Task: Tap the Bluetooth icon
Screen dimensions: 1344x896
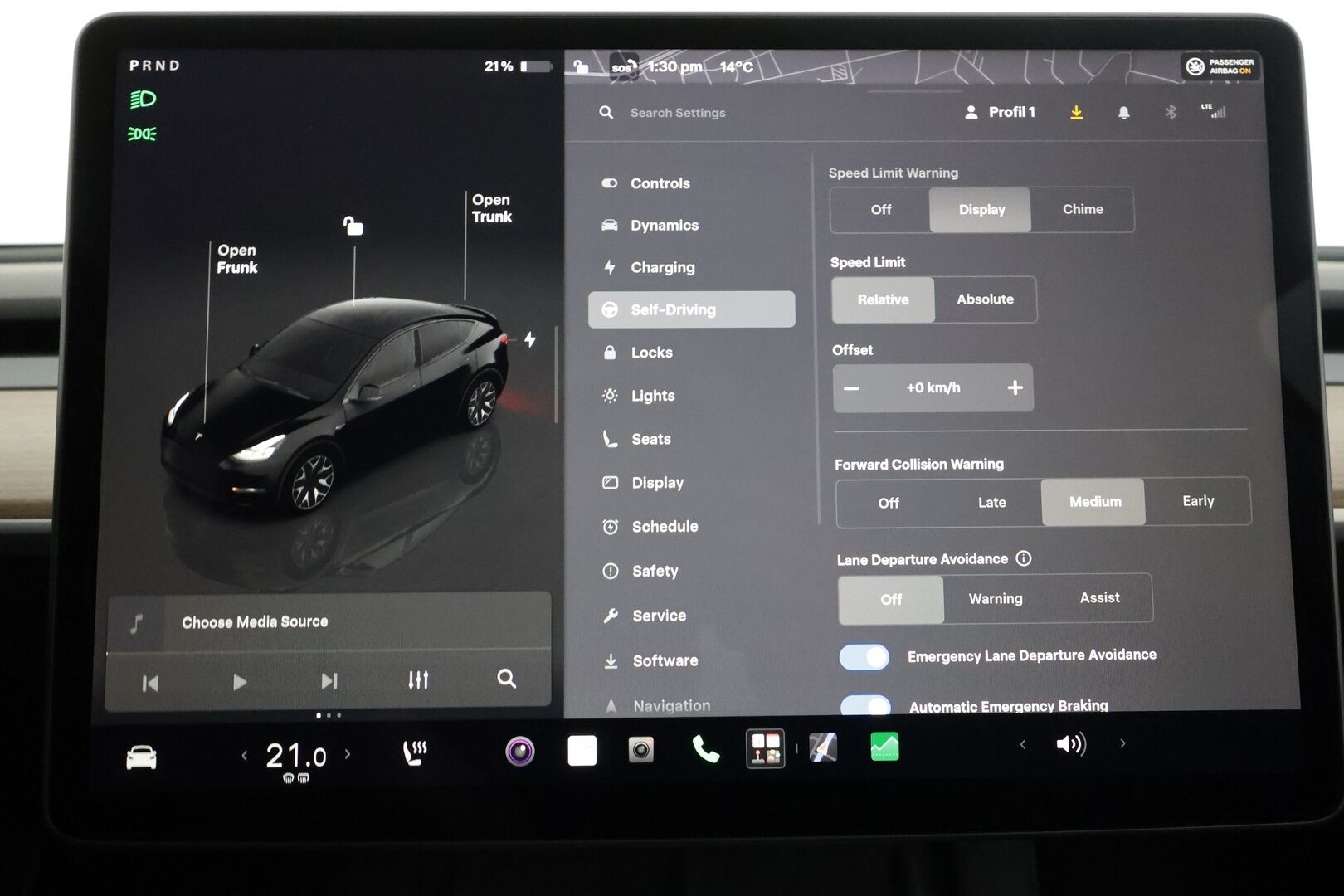Action: (x=1171, y=111)
